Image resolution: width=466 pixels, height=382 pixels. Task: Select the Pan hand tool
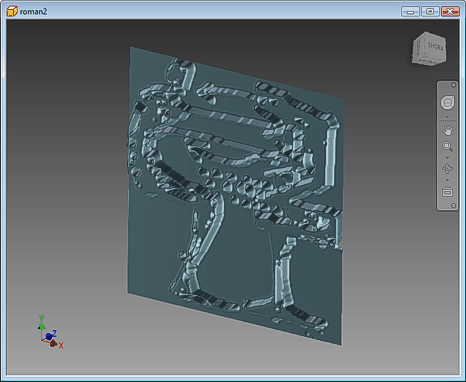tap(447, 130)
